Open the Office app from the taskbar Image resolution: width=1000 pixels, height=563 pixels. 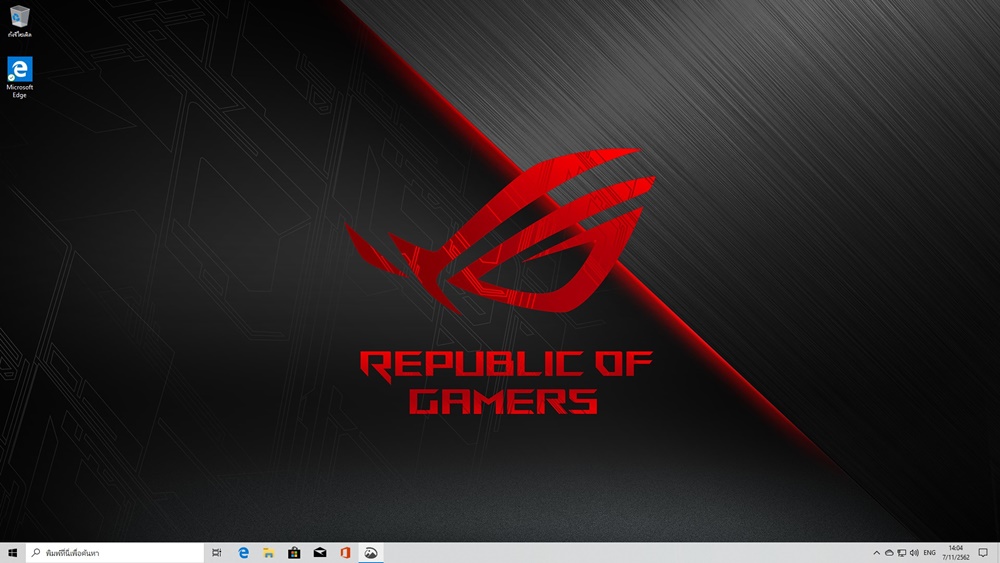[x=345, y=553]
